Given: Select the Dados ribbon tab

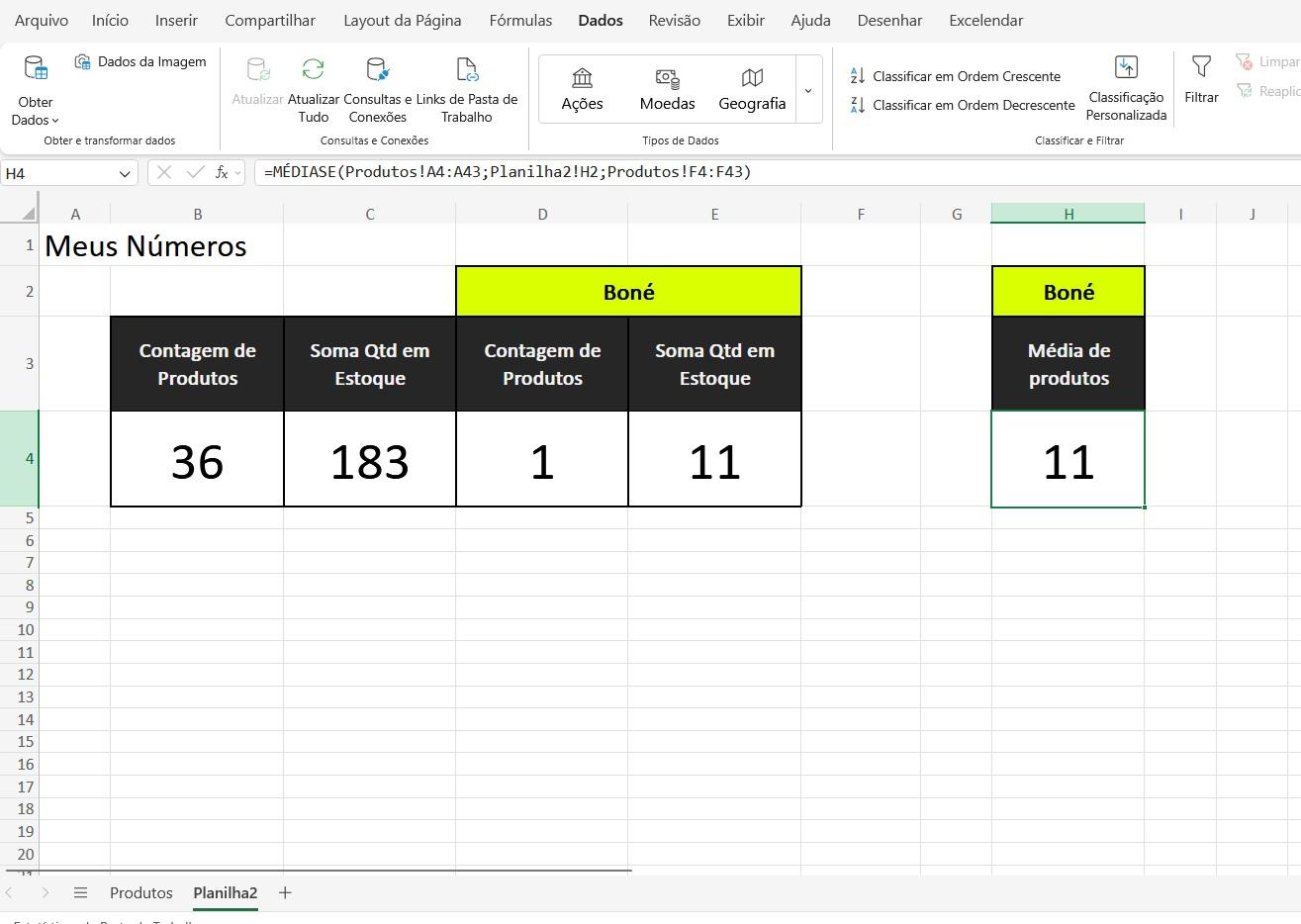Looking at the screenshot, I should click(601, 20).
